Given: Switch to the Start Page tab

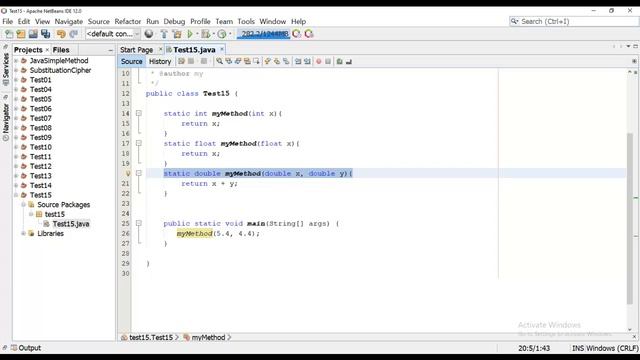Looking at the screenshot, I should (x=136, y=50).
